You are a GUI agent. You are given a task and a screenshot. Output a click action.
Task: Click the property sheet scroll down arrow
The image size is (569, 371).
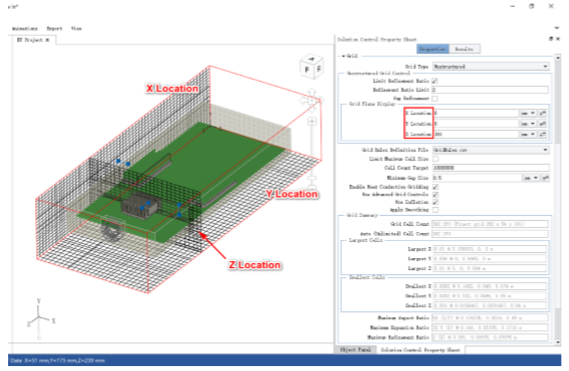[558, 342]
